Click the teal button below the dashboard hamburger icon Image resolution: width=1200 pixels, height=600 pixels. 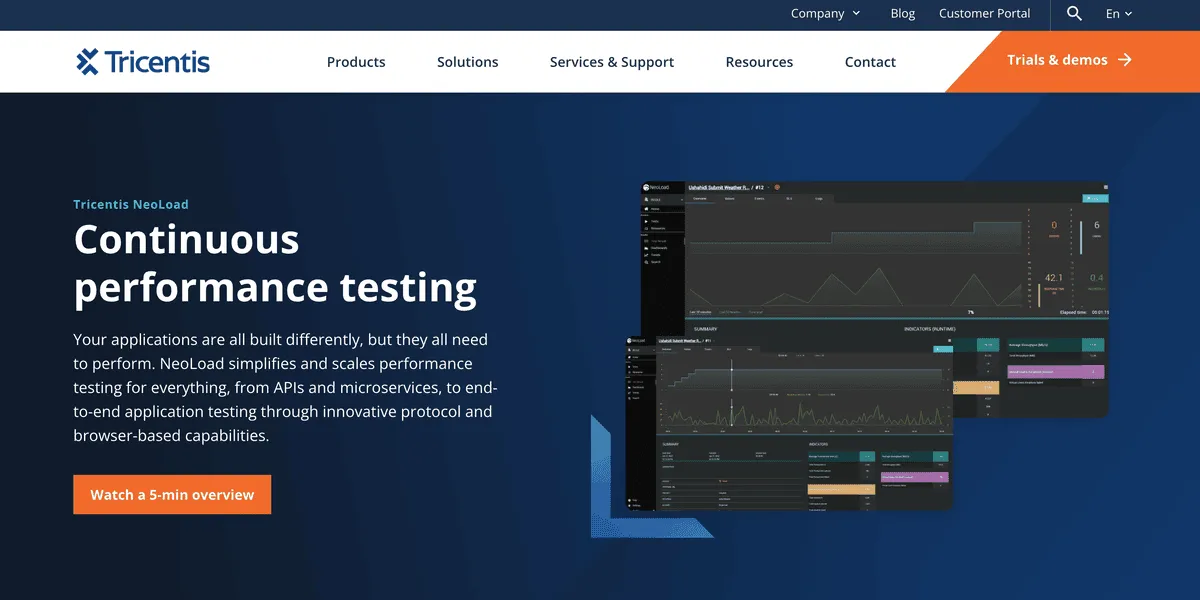pyautogui.click(x=1095, y=199)
